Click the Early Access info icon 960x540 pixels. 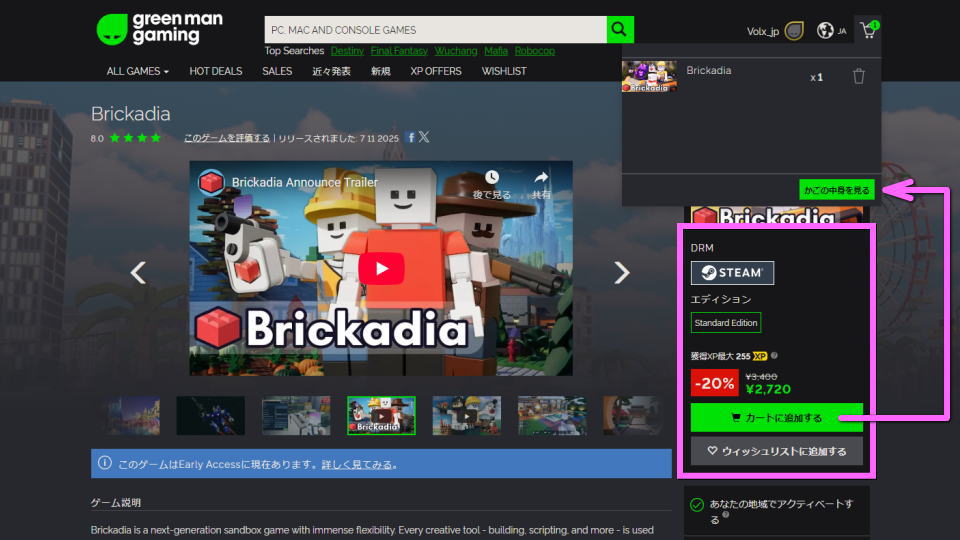pos(105,463)
